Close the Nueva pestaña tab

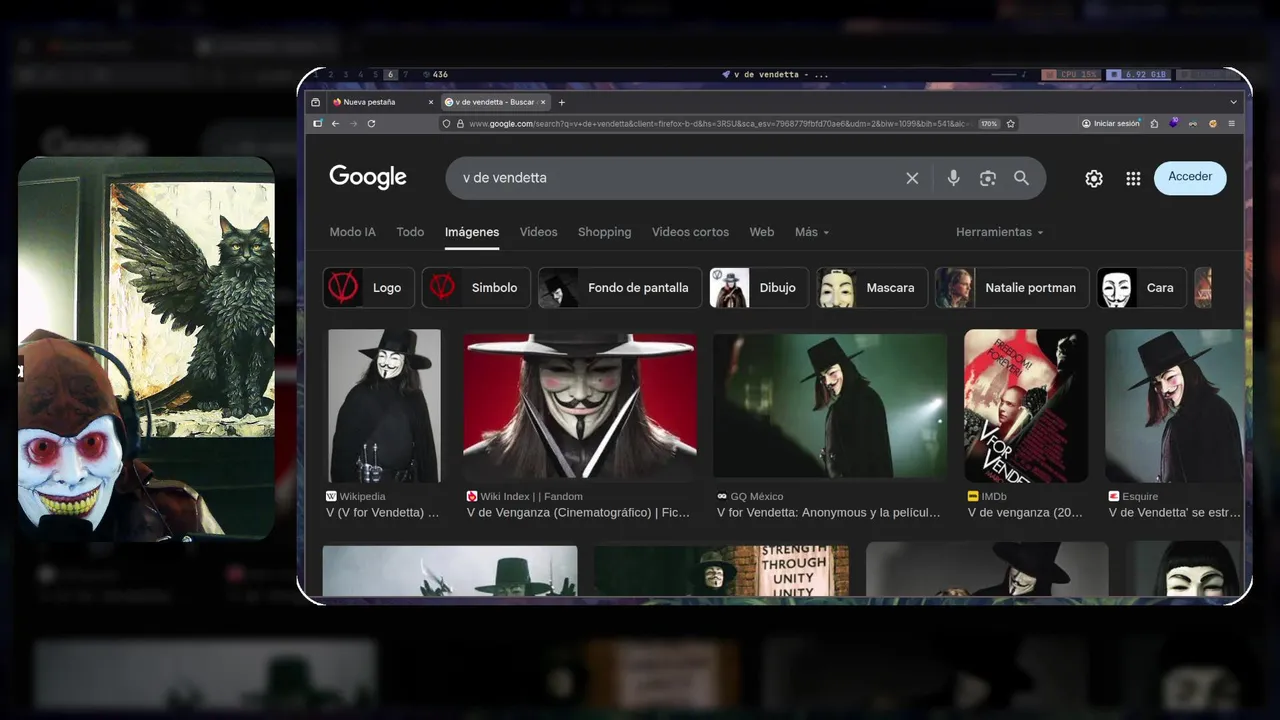431,102
